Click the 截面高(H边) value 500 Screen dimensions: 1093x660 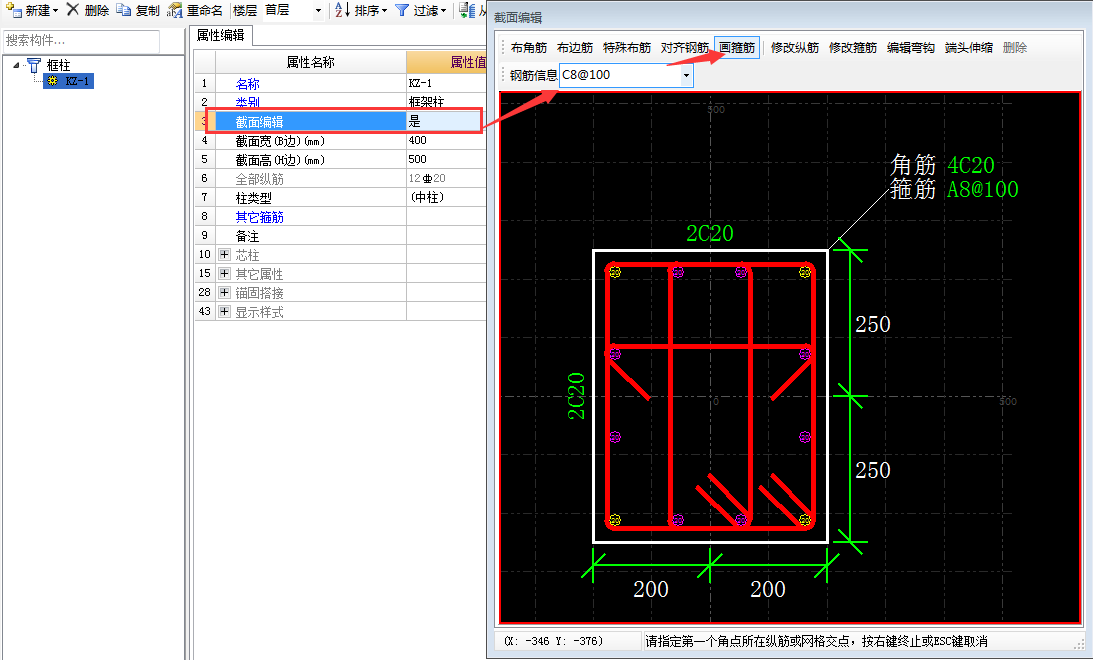click(446, 159)
